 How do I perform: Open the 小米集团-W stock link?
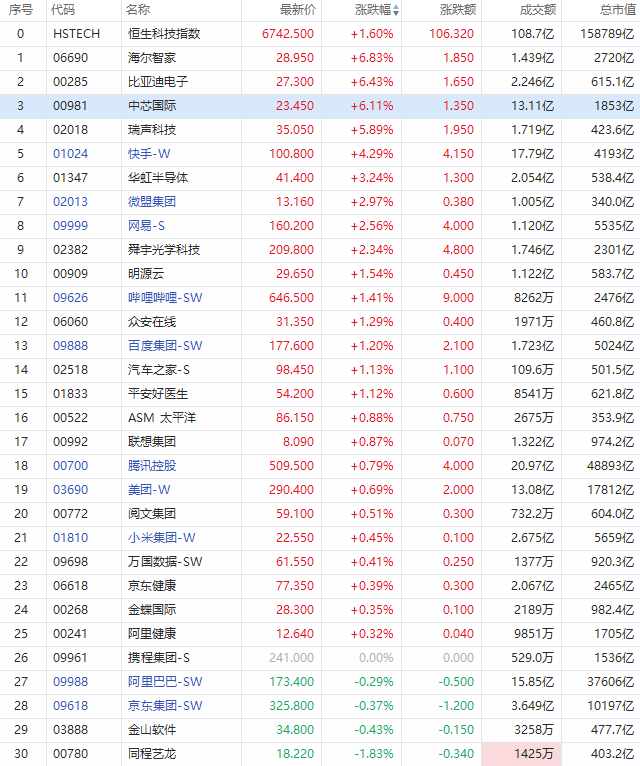click(x=162, y=537)
